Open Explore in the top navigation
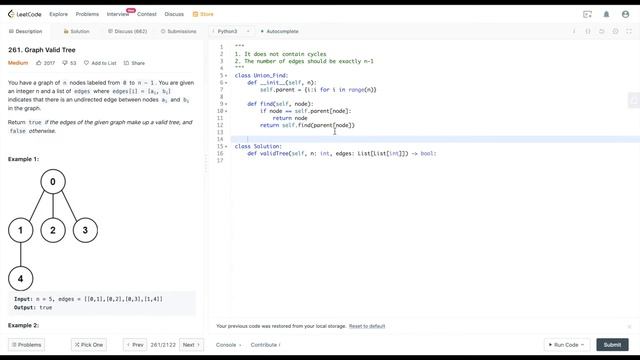The width and height of the screenshot is (640, 360). pyautogui.click(x=58, y=14)
